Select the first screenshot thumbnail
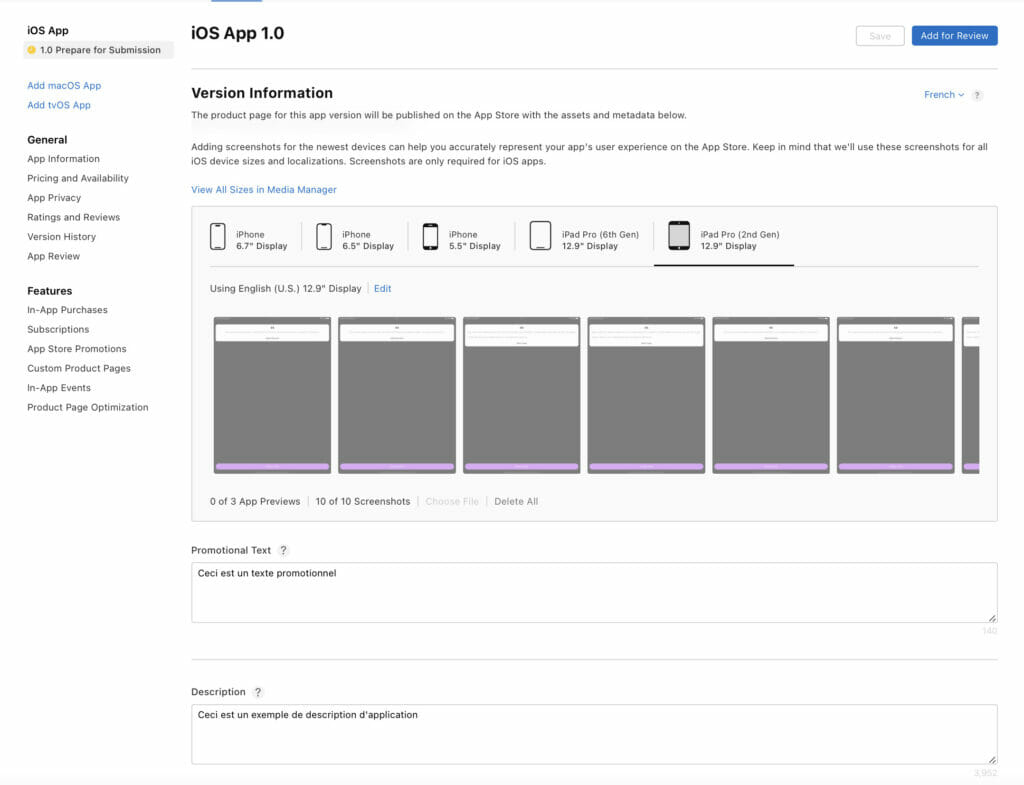 (x=272, y=395)
